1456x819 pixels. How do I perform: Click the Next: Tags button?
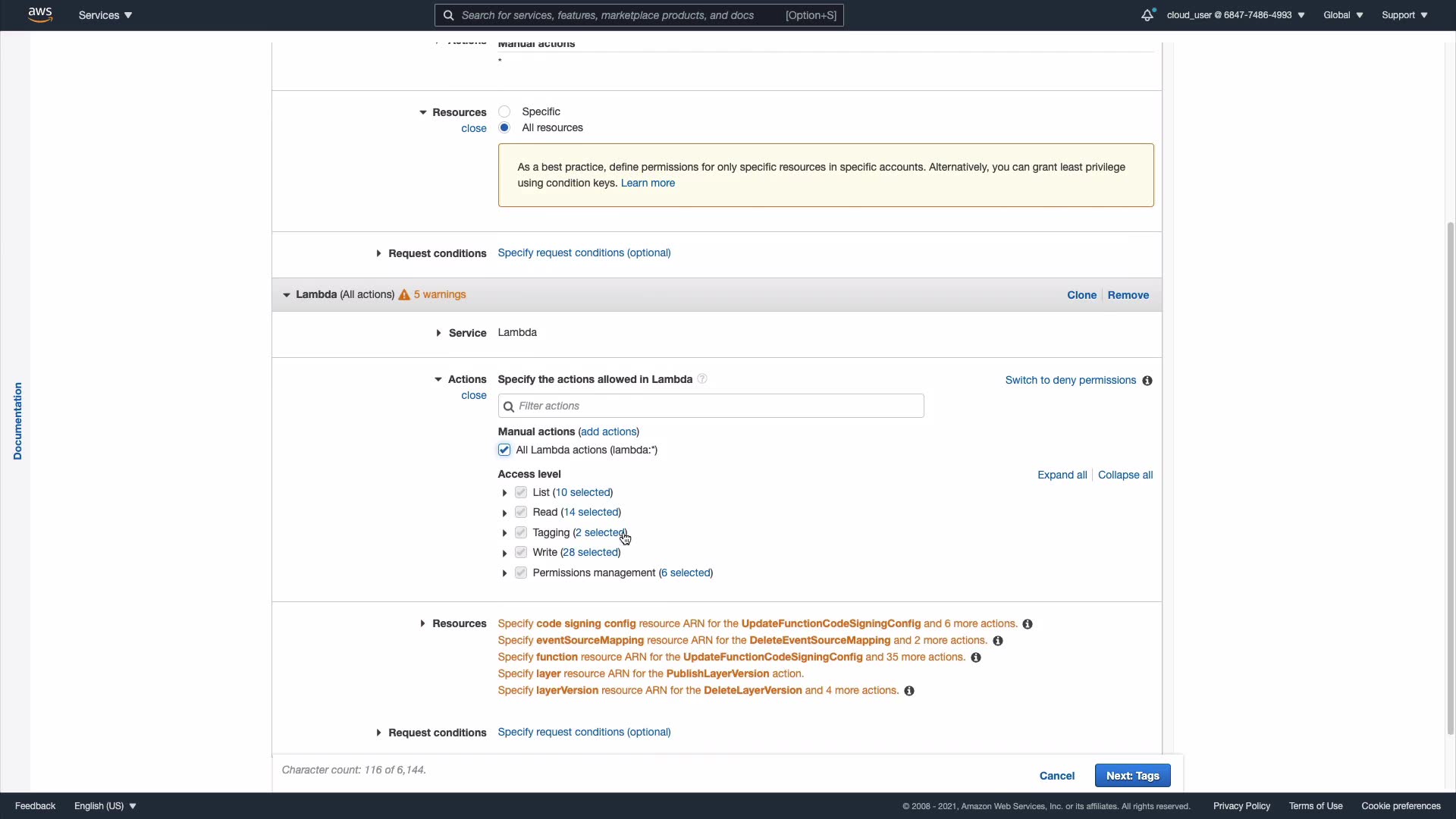coord(1132,775)
